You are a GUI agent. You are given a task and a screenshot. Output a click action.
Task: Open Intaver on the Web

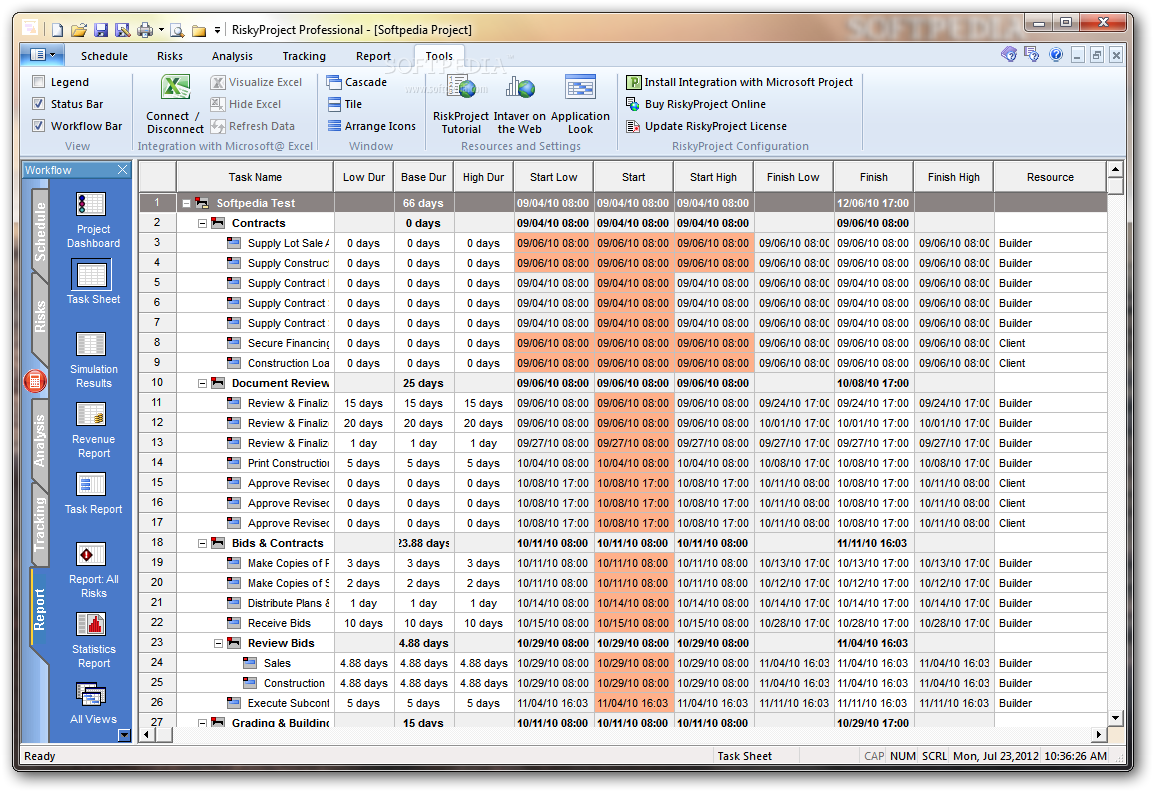pos(520,104)
